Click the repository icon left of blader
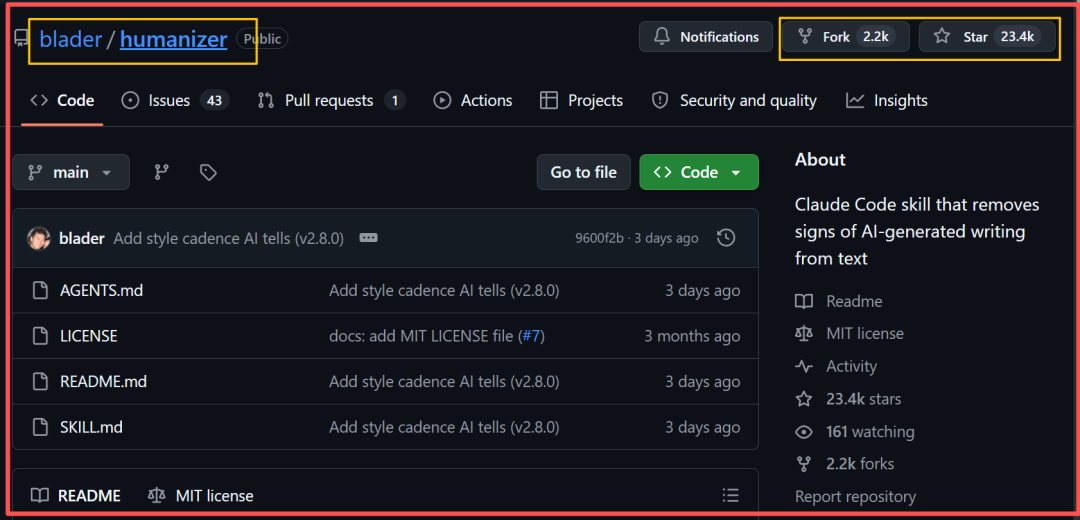 [21, 38]
